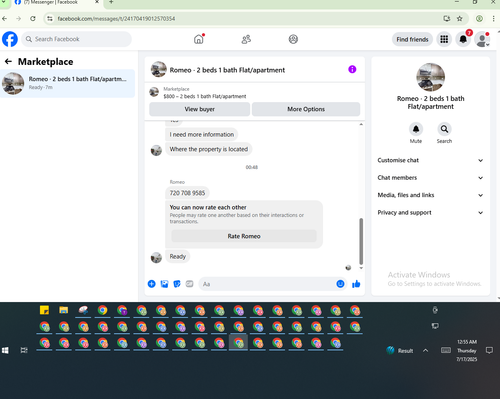Open Windows action center notifications
This screenshot has width=500, height=399.
tap(489, 350)
